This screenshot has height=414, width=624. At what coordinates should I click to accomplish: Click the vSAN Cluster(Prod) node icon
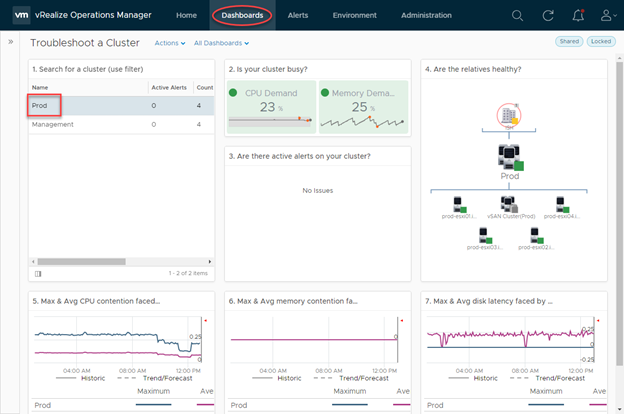[x=509, y=204]
